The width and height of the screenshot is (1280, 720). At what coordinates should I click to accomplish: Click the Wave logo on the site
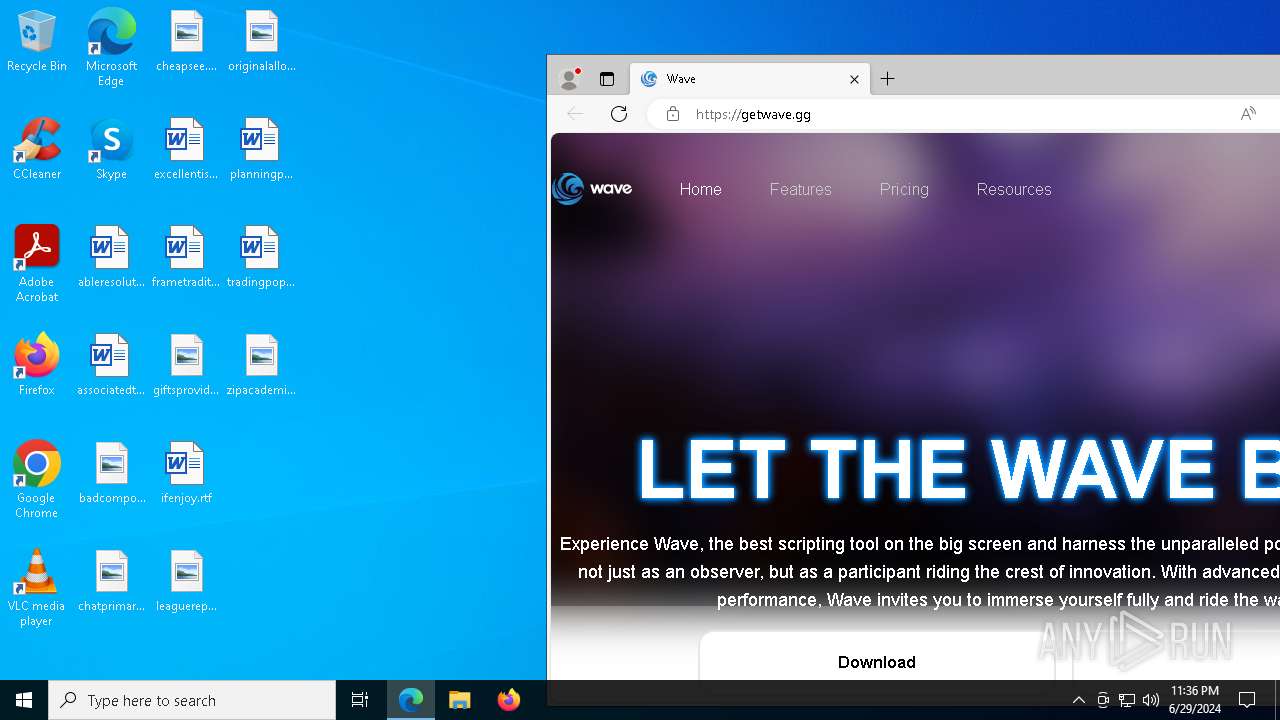(592, 188)
